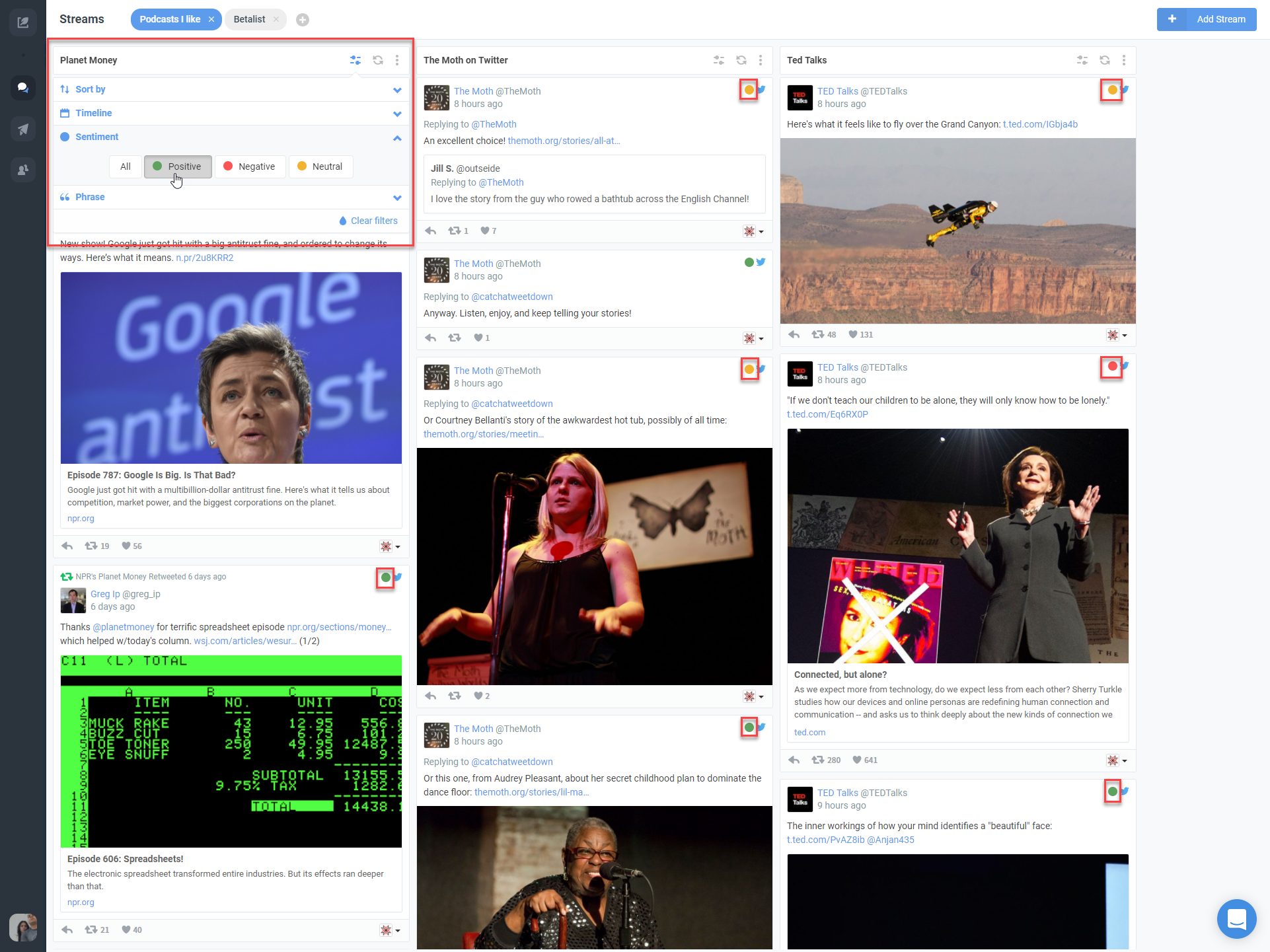This screenshot has height=952, width=1270.
Task: Collapse the Sentiment filter section
Action: coord(397,137)
